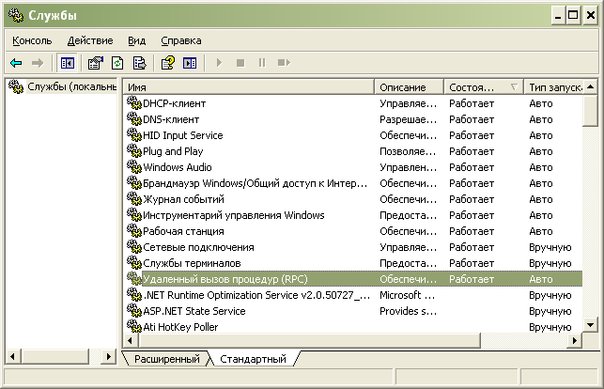Select the Журнал событий service name
Screen dimensions: 604x389
point(184,199)
